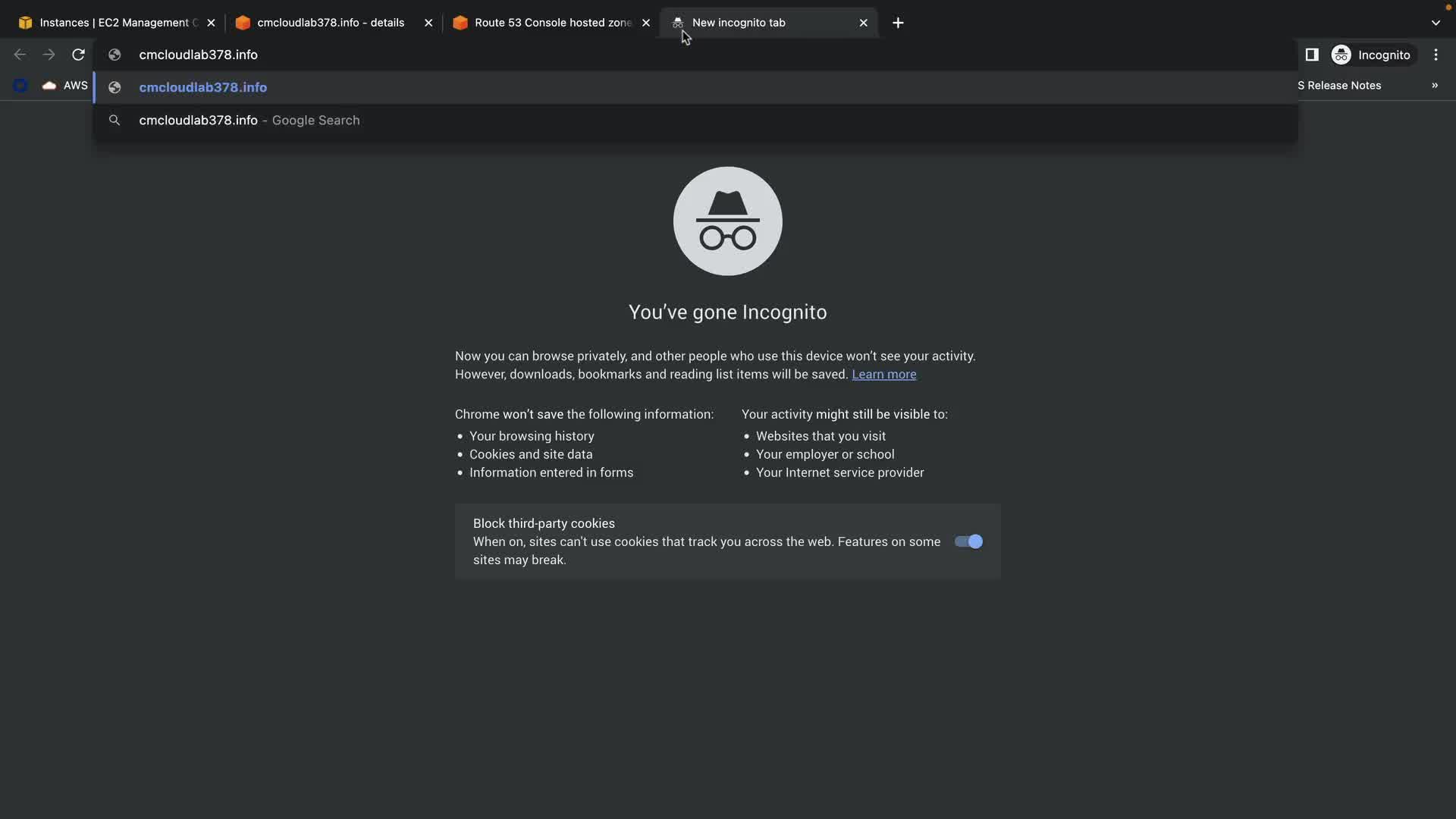The height and width of the screenshot is (819, 1456).
Task: Click the reload page icon
Action: pyautogui.click(x=78, y=55)
